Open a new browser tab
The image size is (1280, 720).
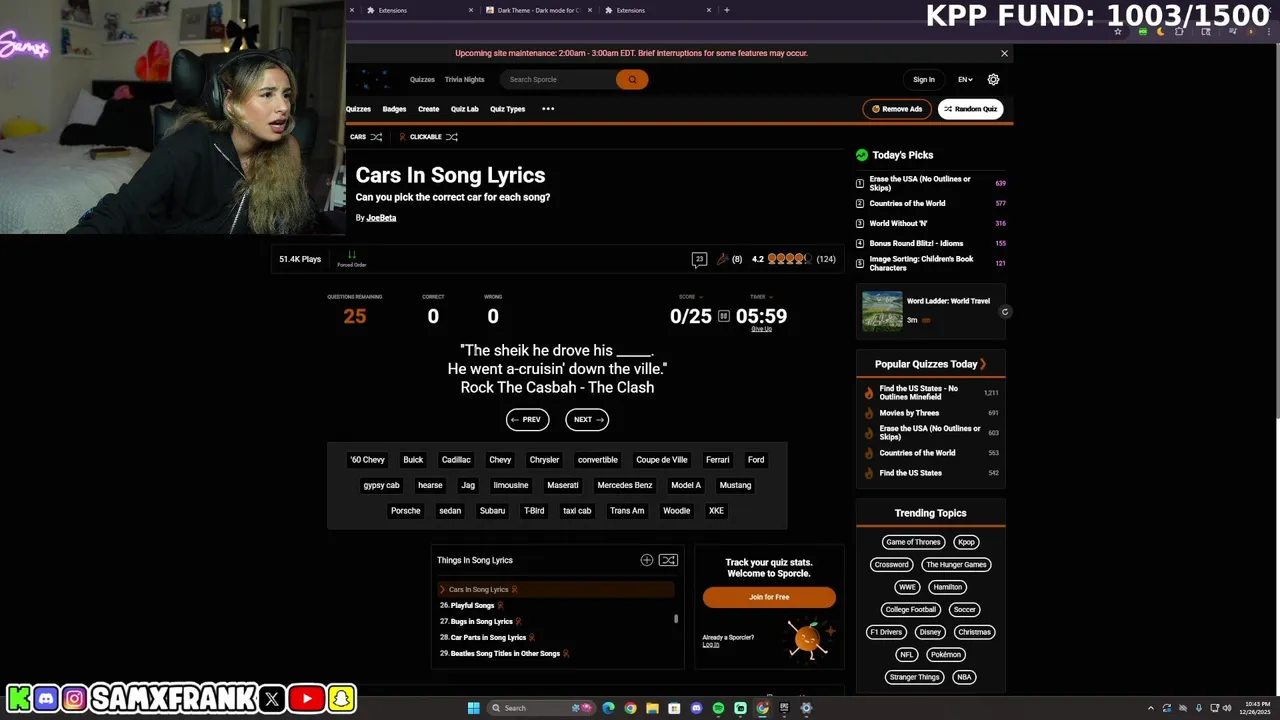pos(726,10)
